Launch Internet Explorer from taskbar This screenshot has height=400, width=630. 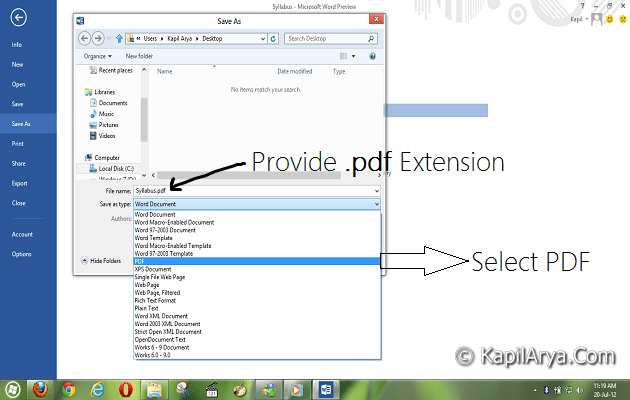coord(97,390)
